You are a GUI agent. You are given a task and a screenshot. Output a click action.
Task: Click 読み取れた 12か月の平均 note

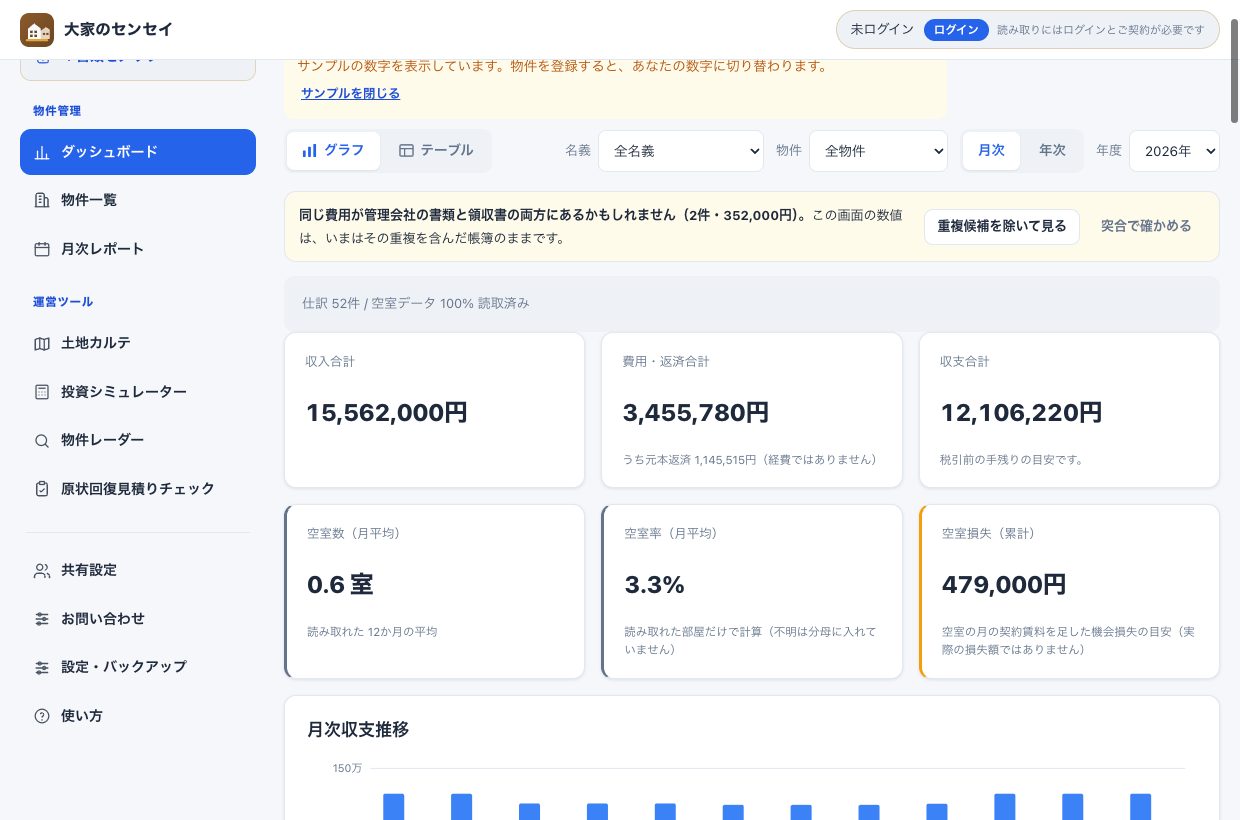(x=372, y=632)
